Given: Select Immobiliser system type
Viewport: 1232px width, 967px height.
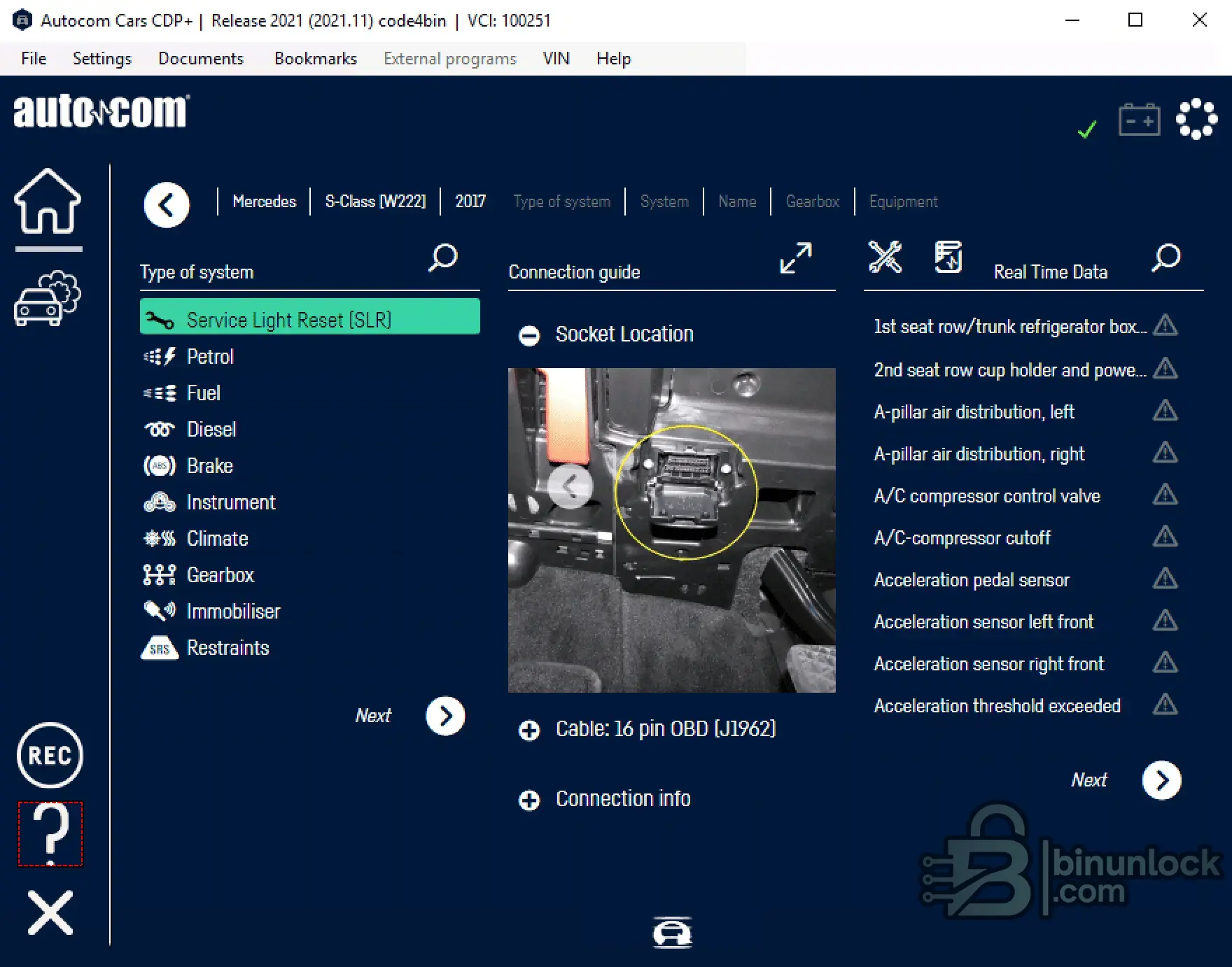Looking at the screenshot, I should tap(310, 612).
